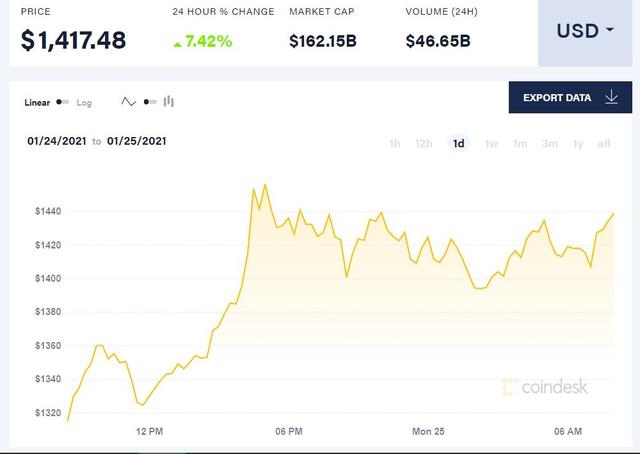Select the 12h time range
Screen dimensions: 640x454
(424, 143)
